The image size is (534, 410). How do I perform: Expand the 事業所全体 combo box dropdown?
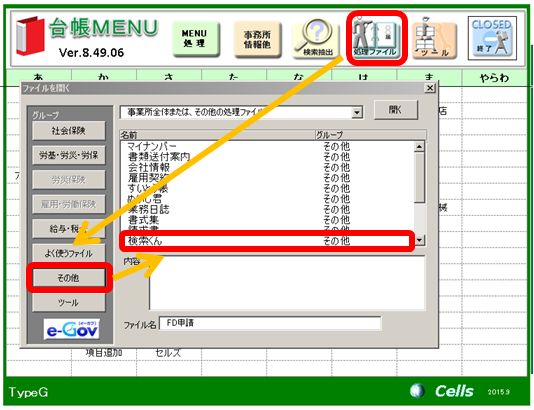pos(357,112)
